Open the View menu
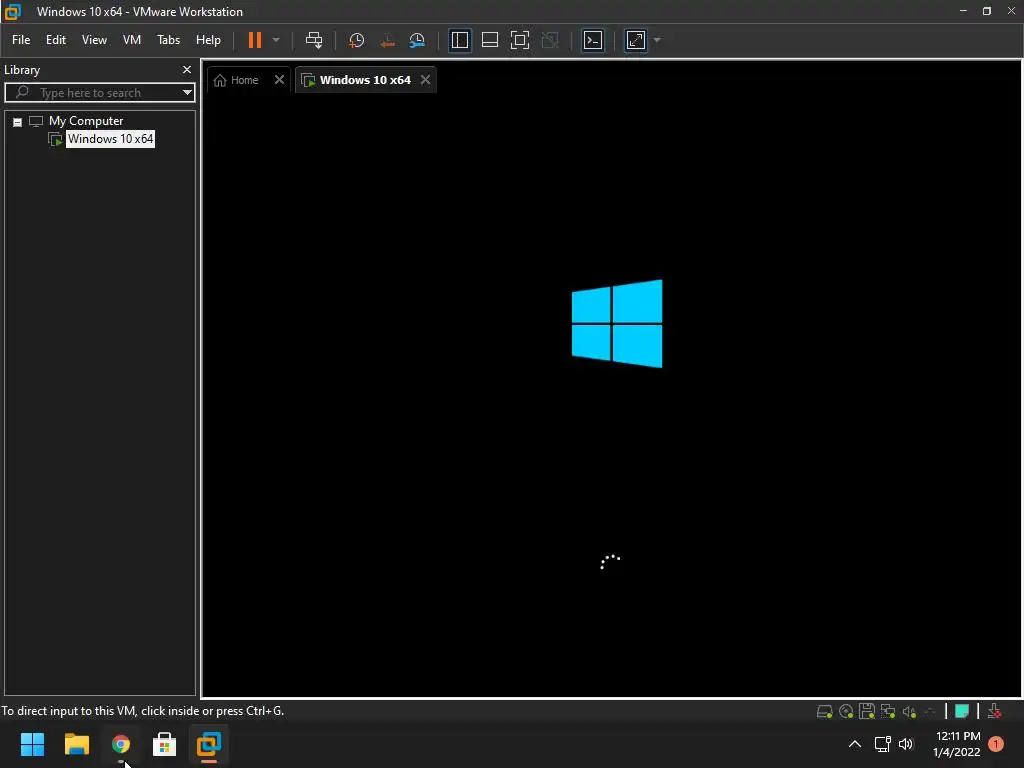This screenshot has height=768, width=1024. click(x=94, y=40)
